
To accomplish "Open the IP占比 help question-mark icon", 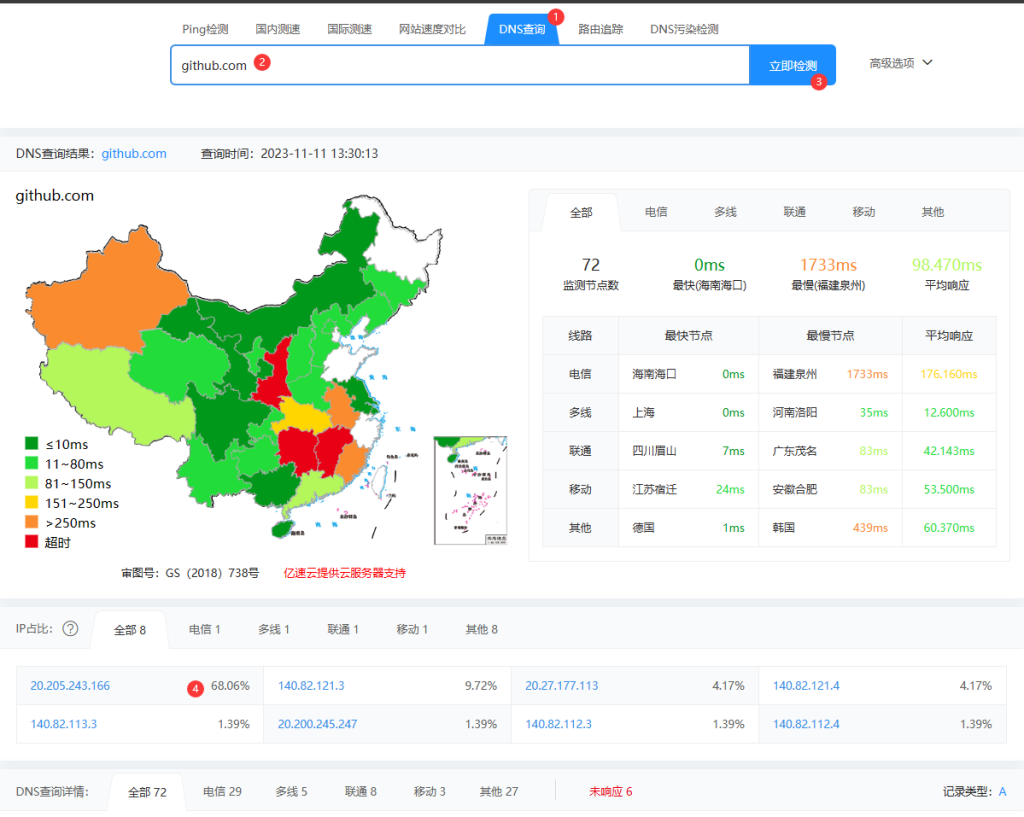I will pyautogui.click(x=70, y=628).
